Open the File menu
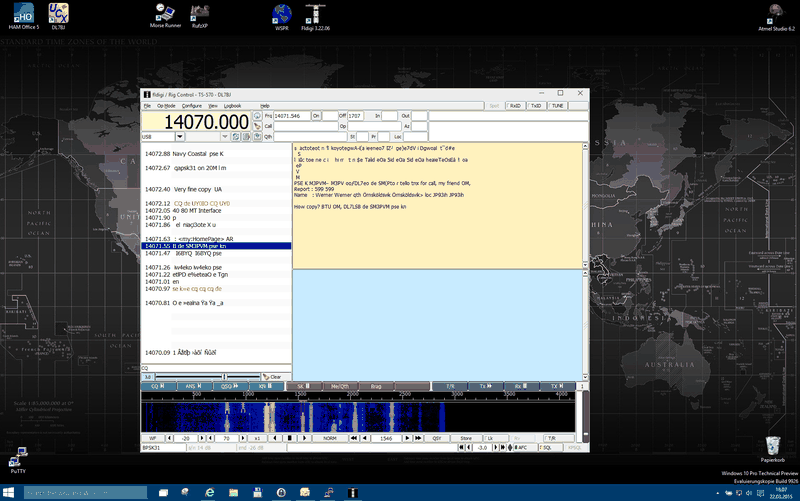Screen dimensions: 800x501 [147, 106]
